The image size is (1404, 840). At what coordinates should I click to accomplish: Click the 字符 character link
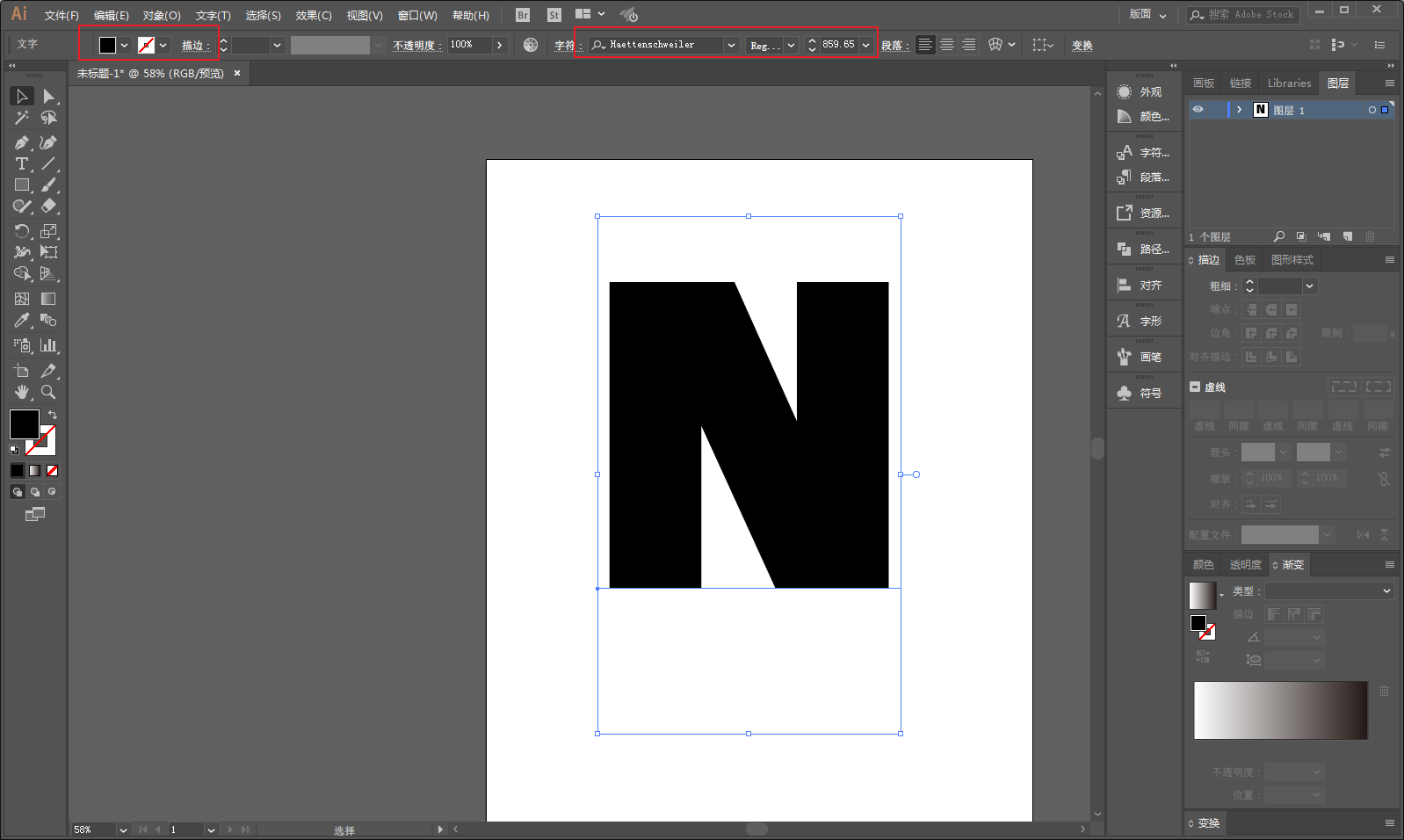pos(567,45)
